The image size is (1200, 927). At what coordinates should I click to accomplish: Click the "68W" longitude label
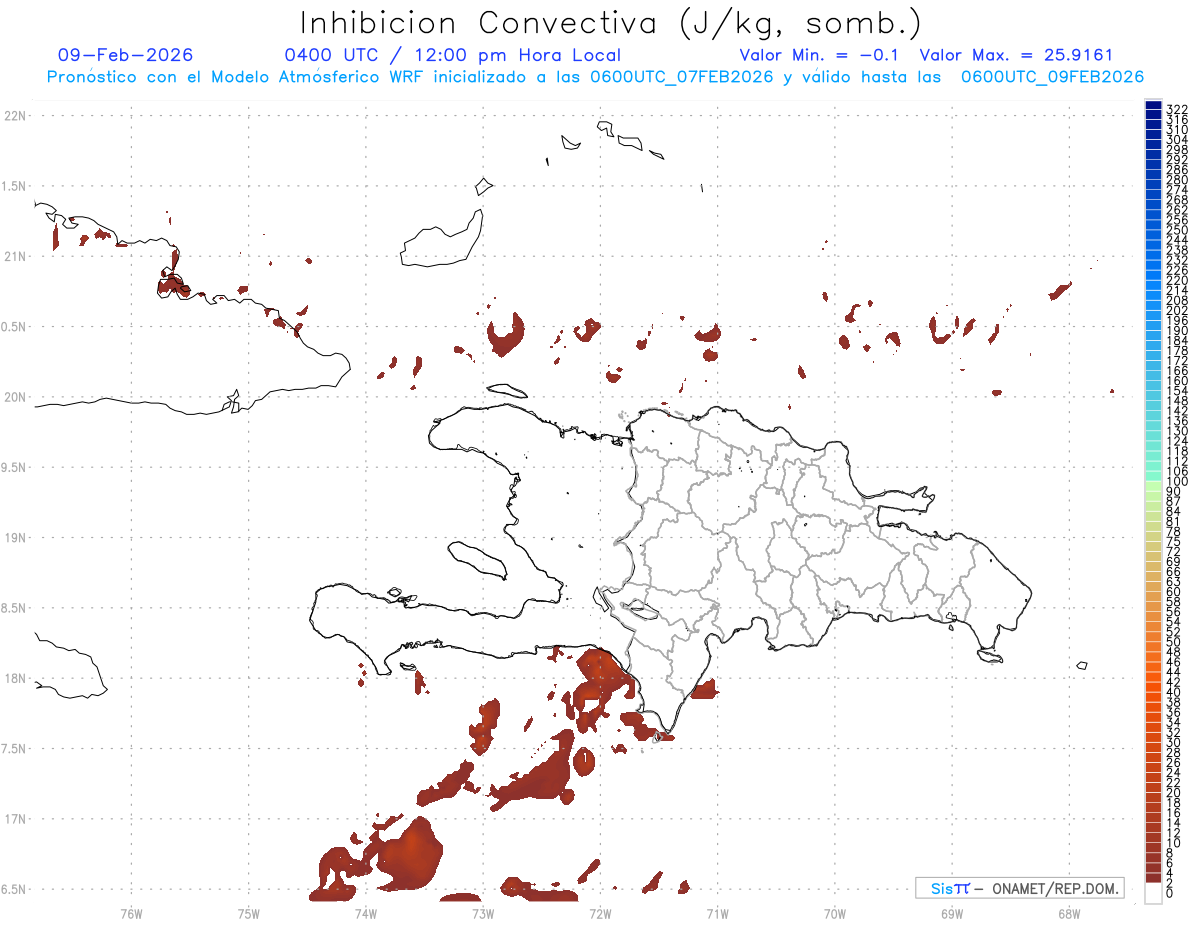tap(1068, 913)
